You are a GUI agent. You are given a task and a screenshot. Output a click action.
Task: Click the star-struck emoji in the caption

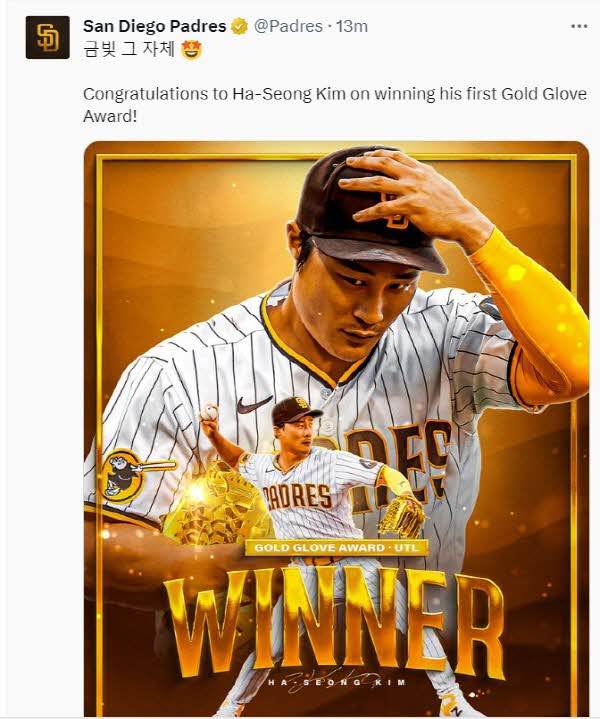tap(192, 50)
